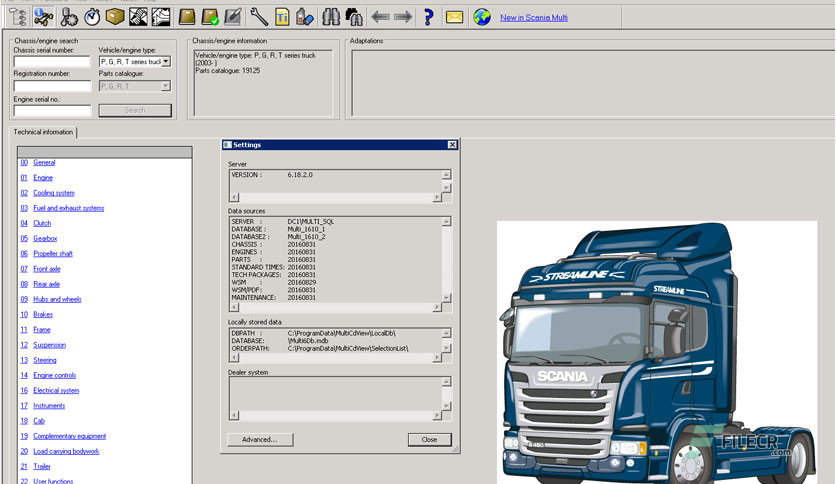The height and width of the screenshot is (484, 836).
Task: Click Close button in Settings dialog
Action: click(x=429, y=439)
